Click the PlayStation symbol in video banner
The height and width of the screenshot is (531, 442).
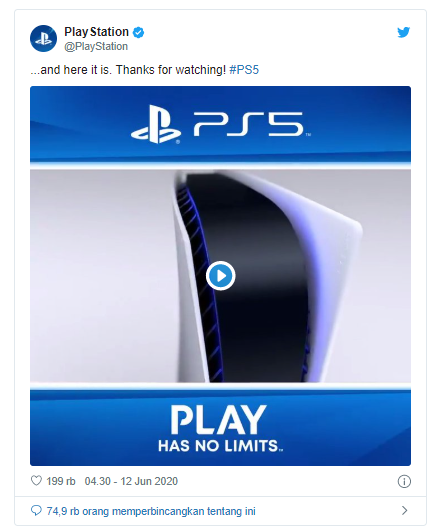point(156,124)
